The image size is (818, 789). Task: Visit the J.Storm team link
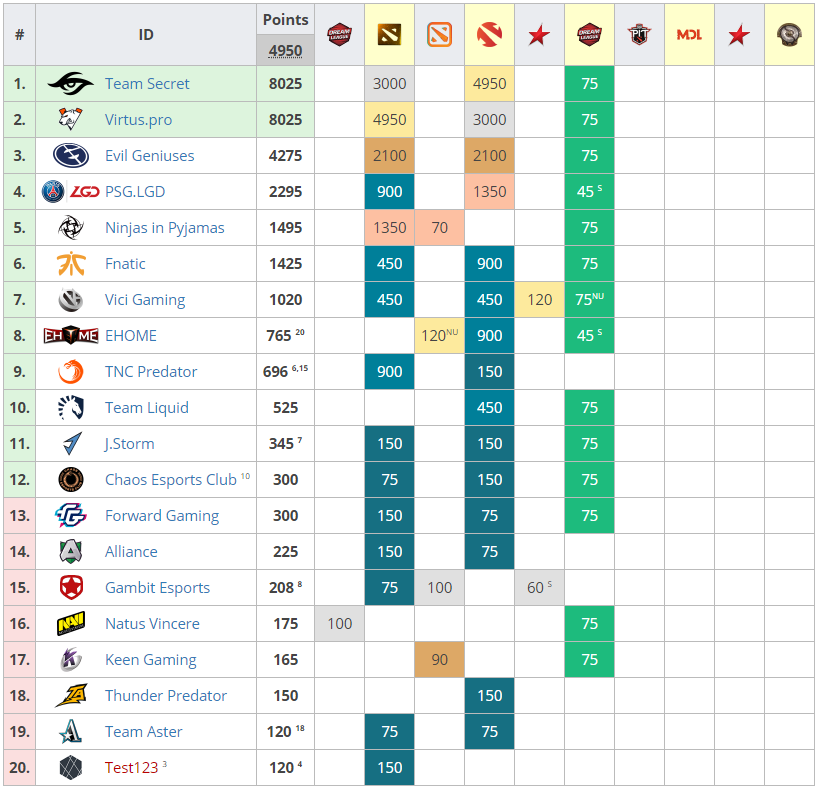pos(129,444)
